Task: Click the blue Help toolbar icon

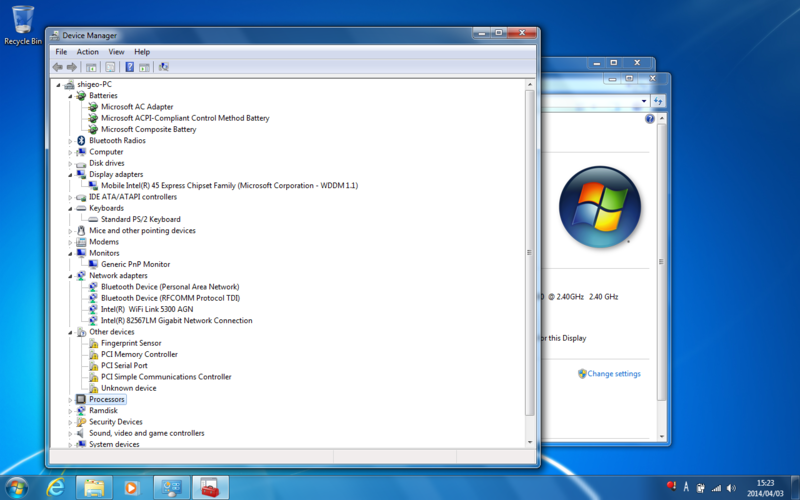Action: pyautogui.click(x=130, y=67)
